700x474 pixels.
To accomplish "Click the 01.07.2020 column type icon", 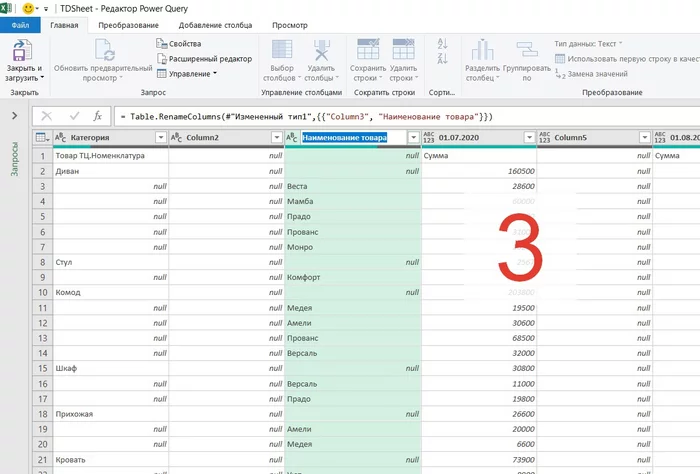I will [x=429, y=137].
